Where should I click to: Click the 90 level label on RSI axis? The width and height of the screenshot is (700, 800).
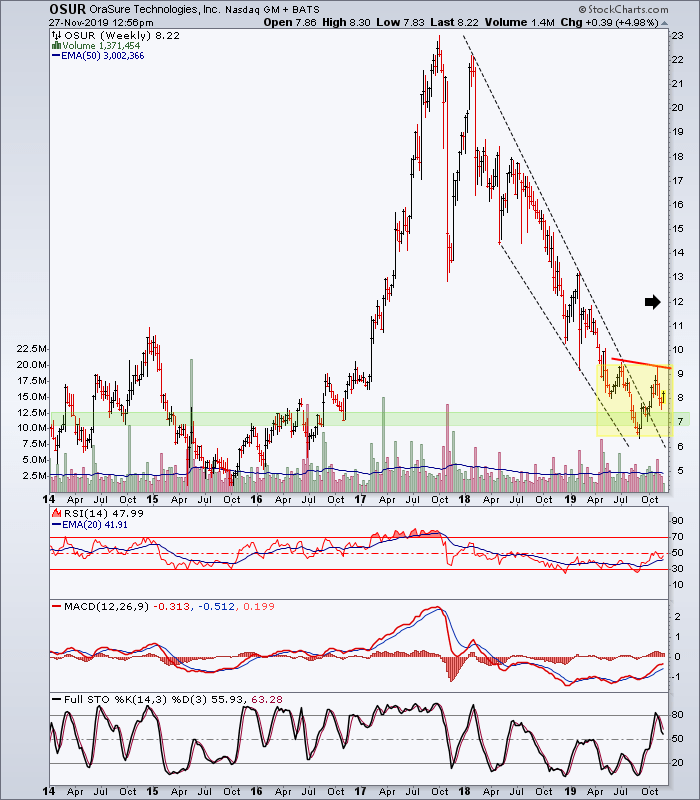click(x=678, y=521)
